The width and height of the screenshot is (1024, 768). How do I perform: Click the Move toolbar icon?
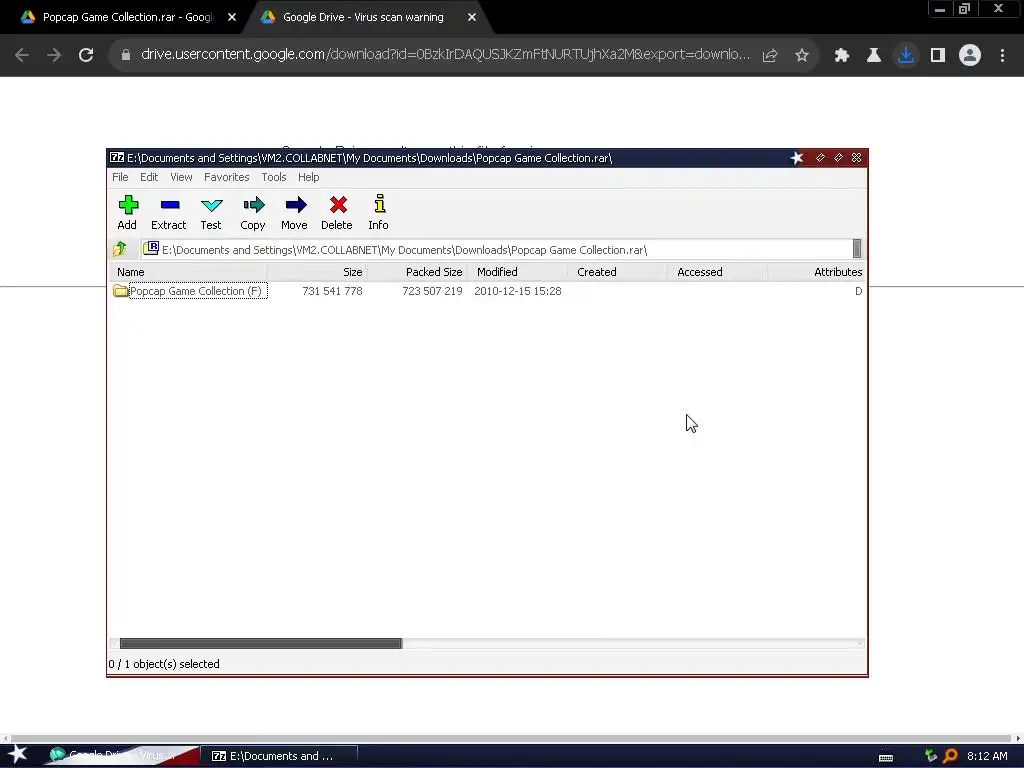295,212
